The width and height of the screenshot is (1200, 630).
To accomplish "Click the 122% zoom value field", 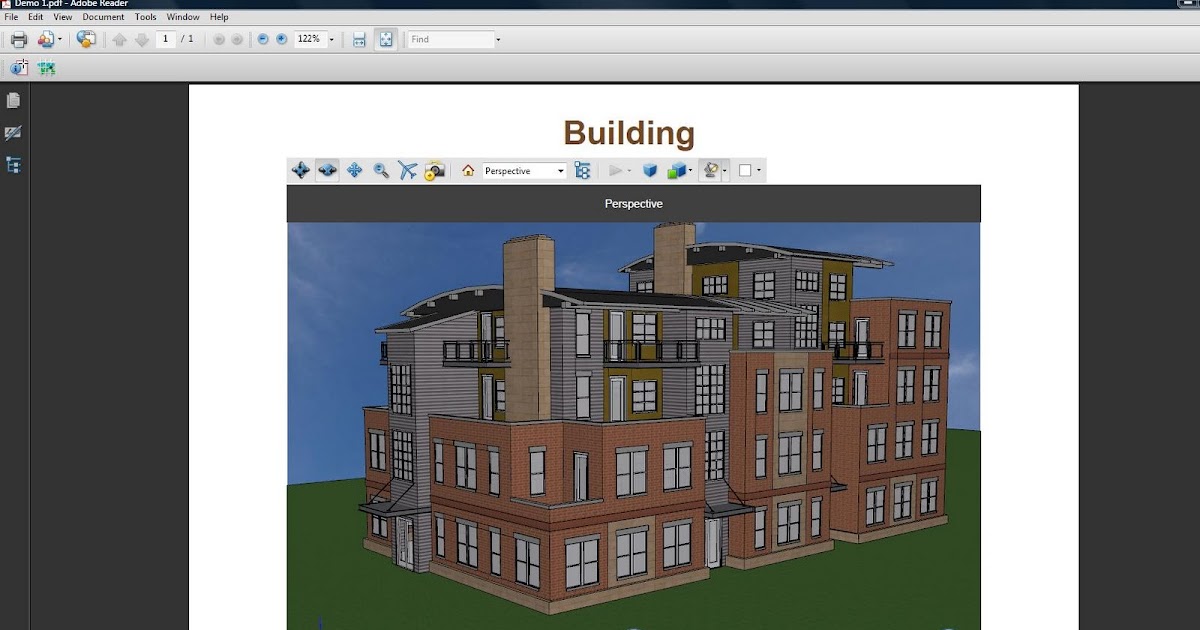I will [310, 39].
